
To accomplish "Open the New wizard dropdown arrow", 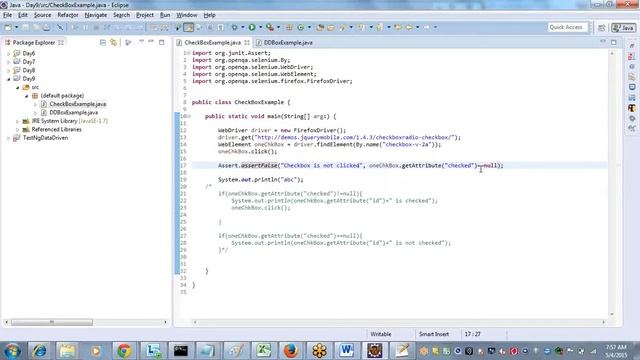I will click(16, 27).
